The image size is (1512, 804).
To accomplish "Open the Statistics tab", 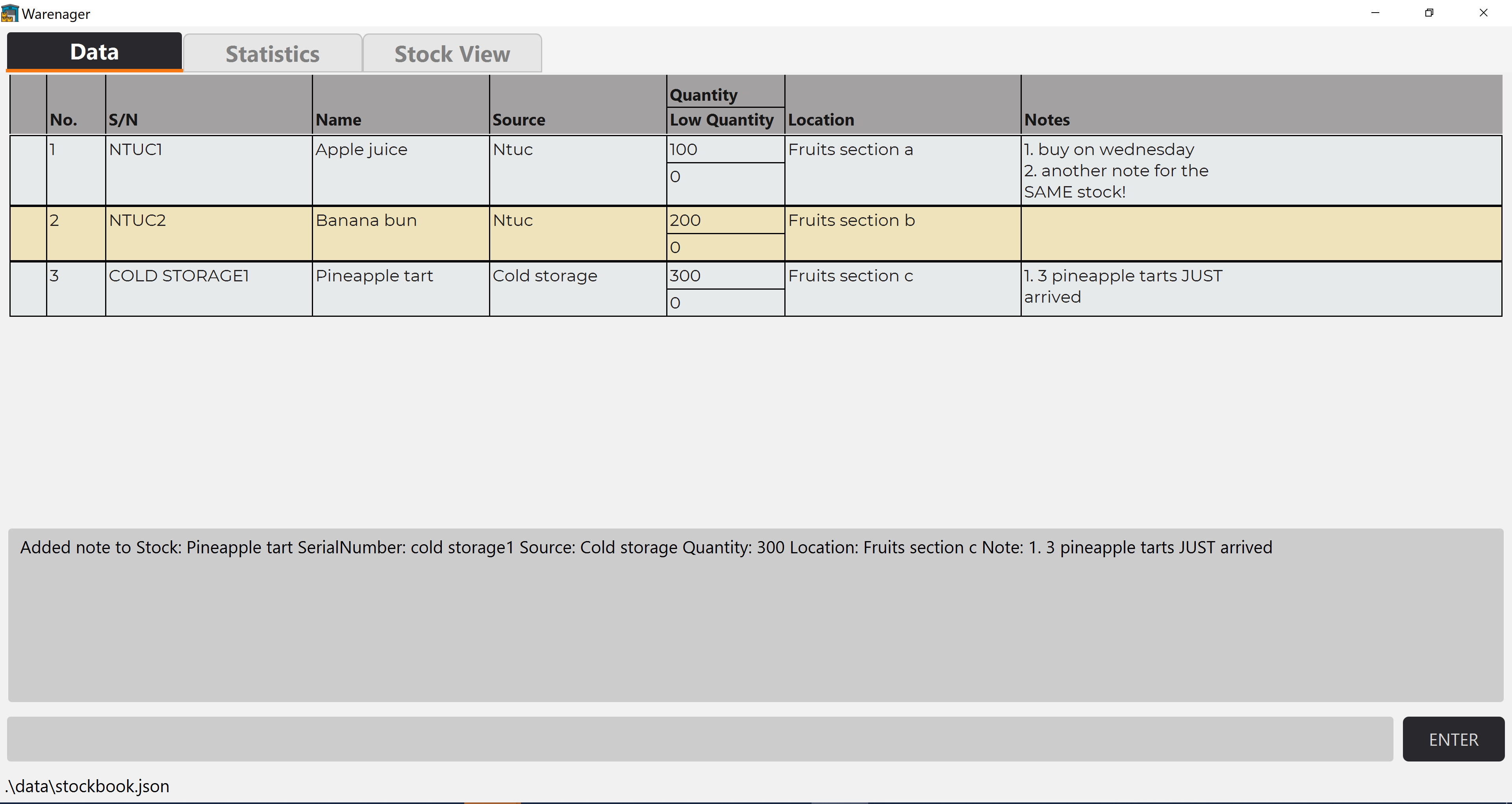I will click(272, 54).
